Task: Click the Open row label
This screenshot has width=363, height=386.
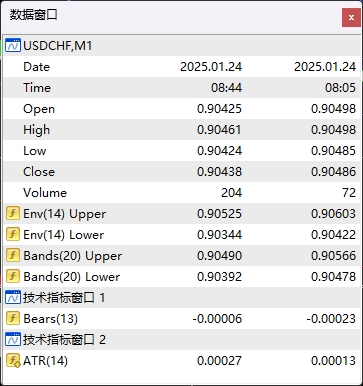Action: tap(39, 109)
